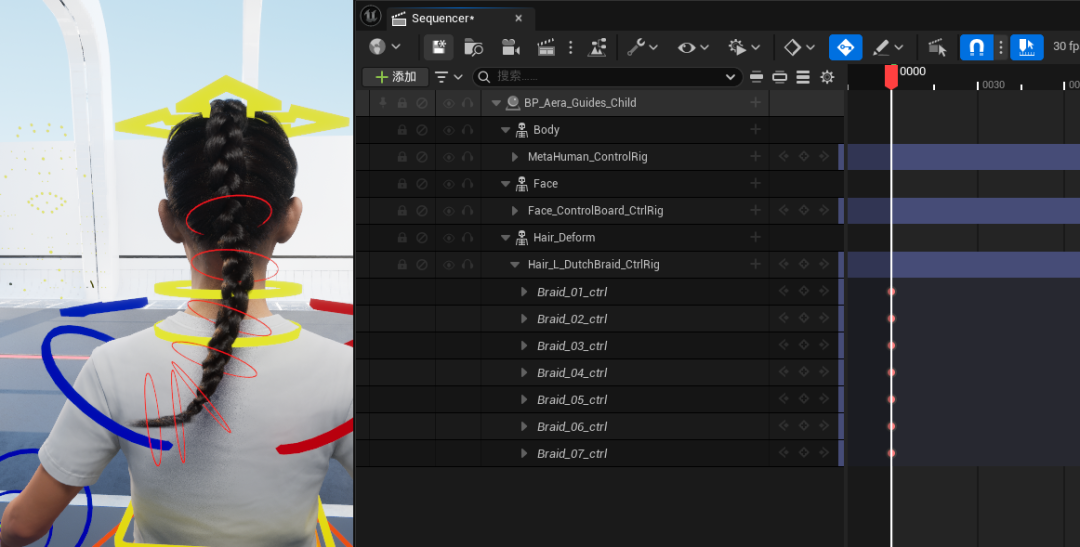This screenshot has width=1080, height=547.
Task: Click the Save sequence icon
Action: coord(438,47)
